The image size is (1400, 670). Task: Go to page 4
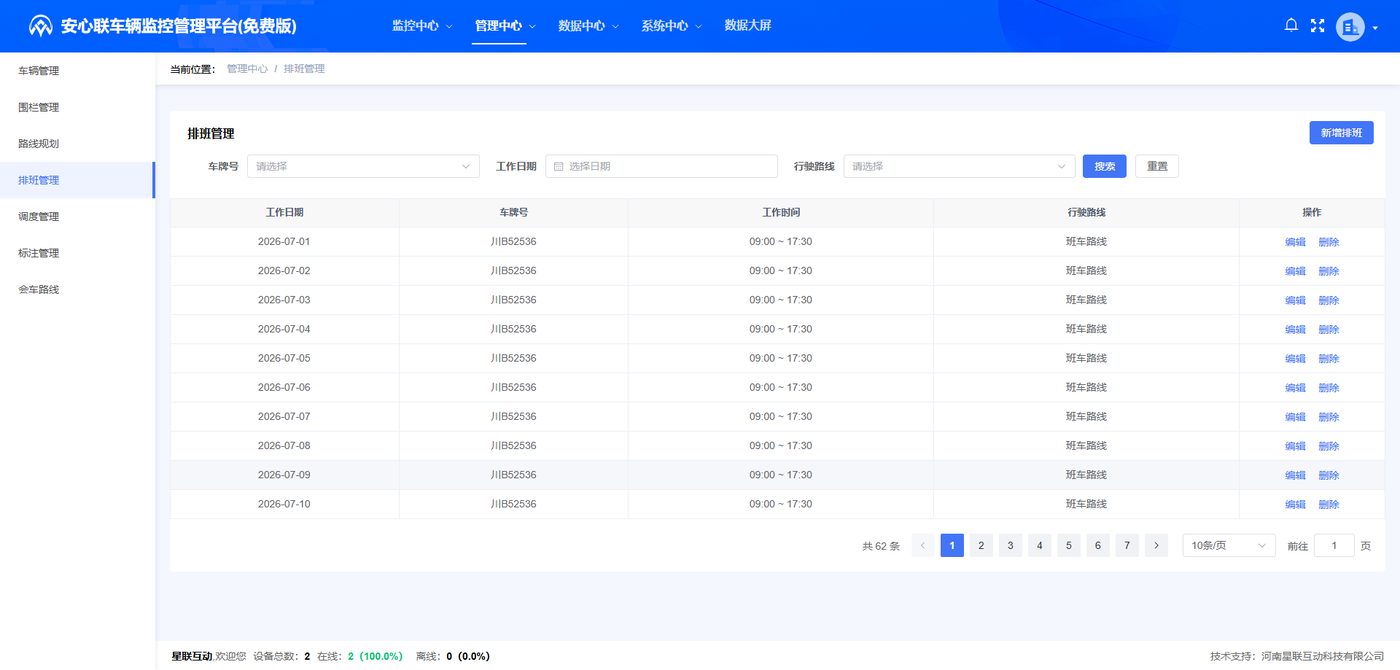1040,545
